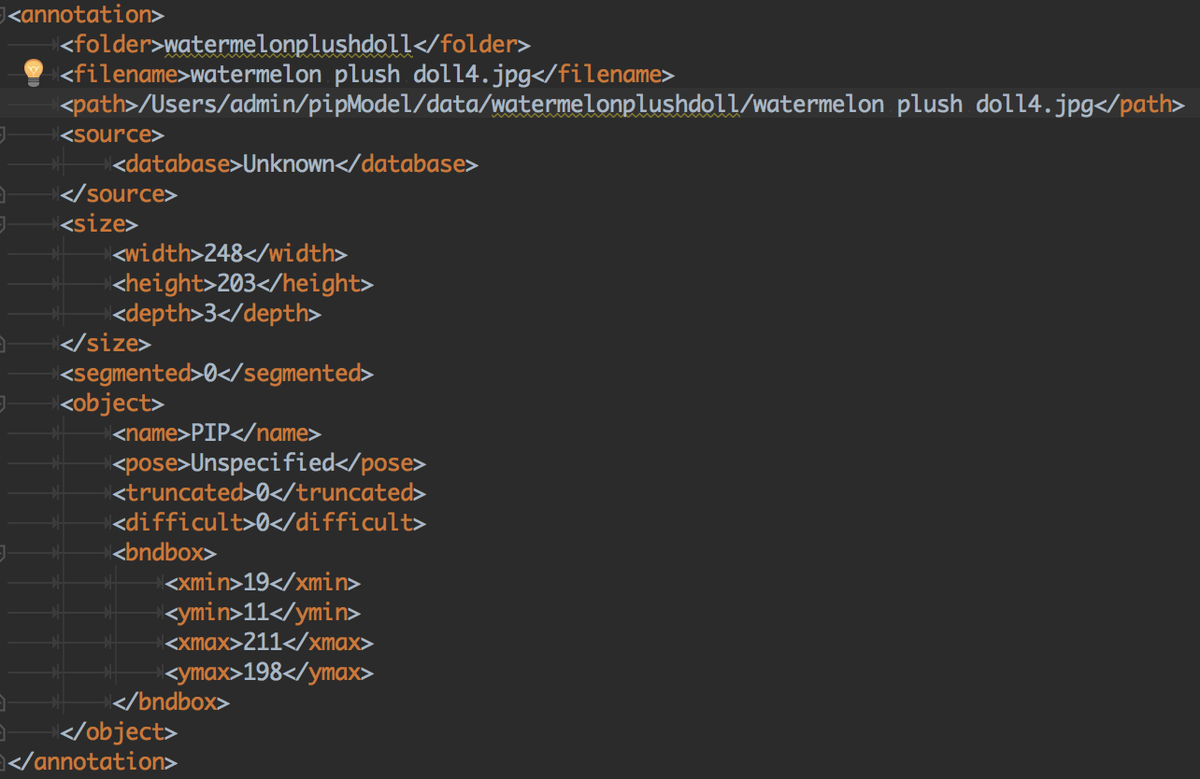Click the ymax value 198
Viewport: 1200px width, 779px height.
262,672
